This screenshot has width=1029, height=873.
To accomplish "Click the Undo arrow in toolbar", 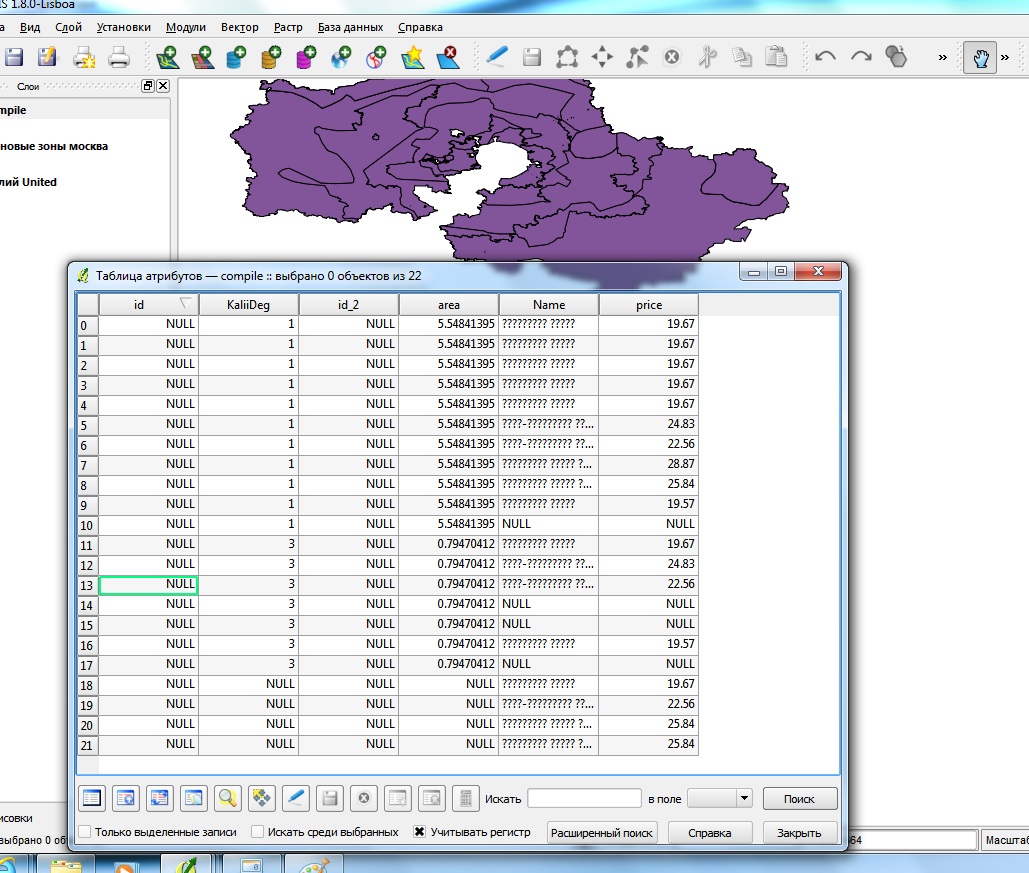I will coord(825,57).
